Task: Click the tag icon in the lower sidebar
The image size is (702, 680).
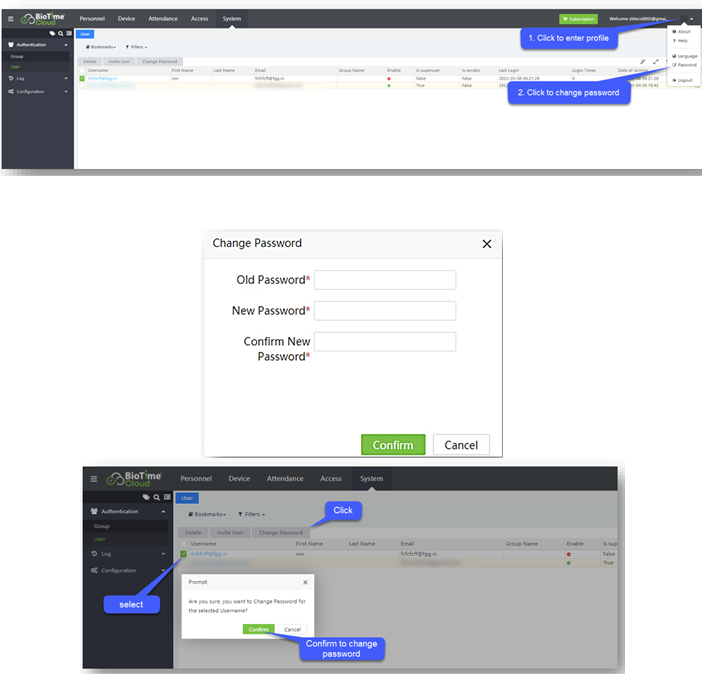Action: 147,496
